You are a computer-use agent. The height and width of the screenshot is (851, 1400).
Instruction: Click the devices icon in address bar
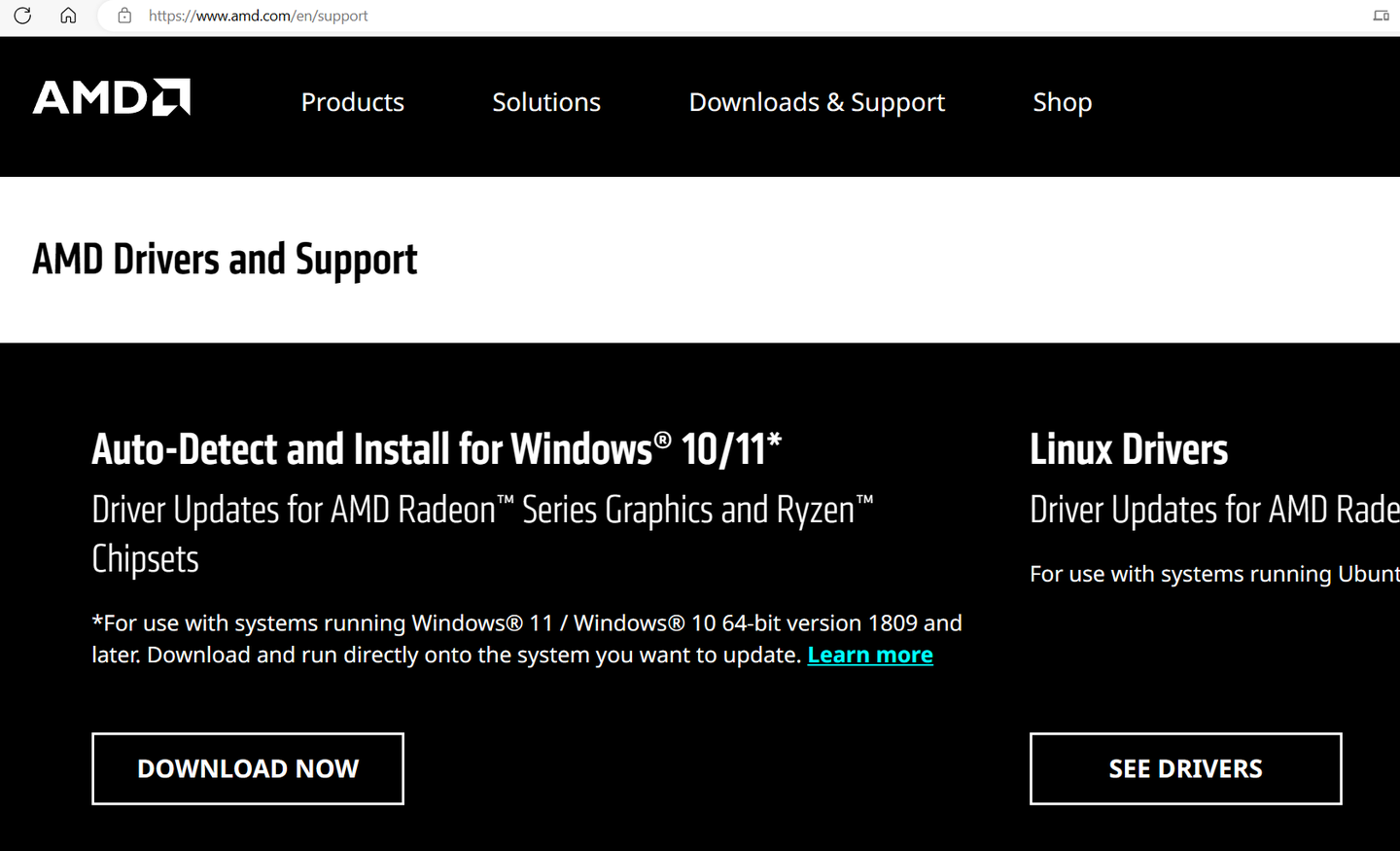coord(1381,16)
